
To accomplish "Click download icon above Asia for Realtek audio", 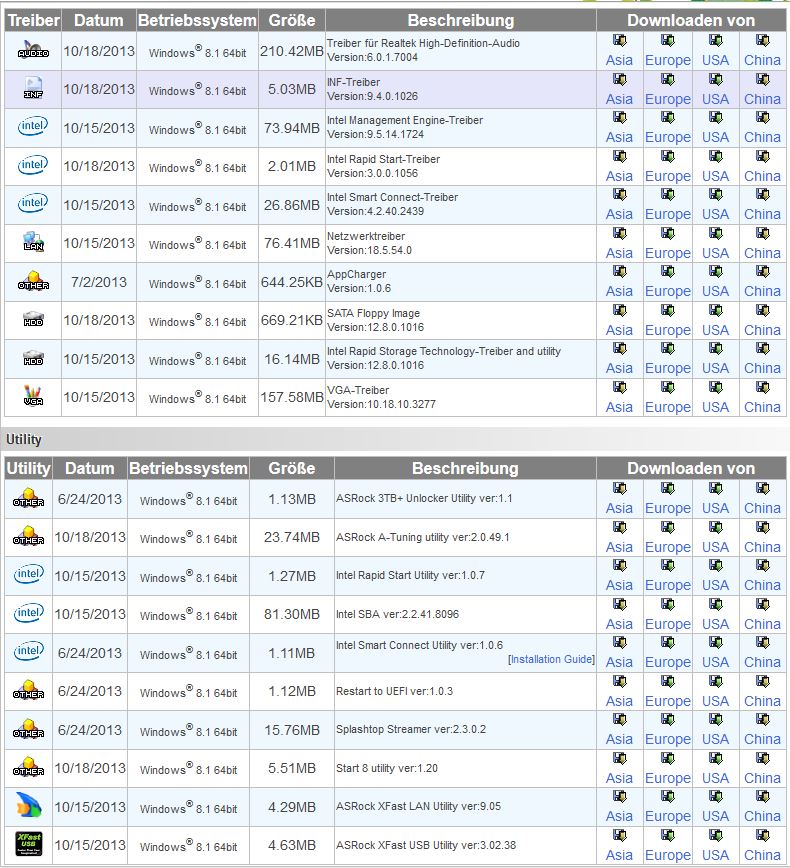I will point(619,42).
